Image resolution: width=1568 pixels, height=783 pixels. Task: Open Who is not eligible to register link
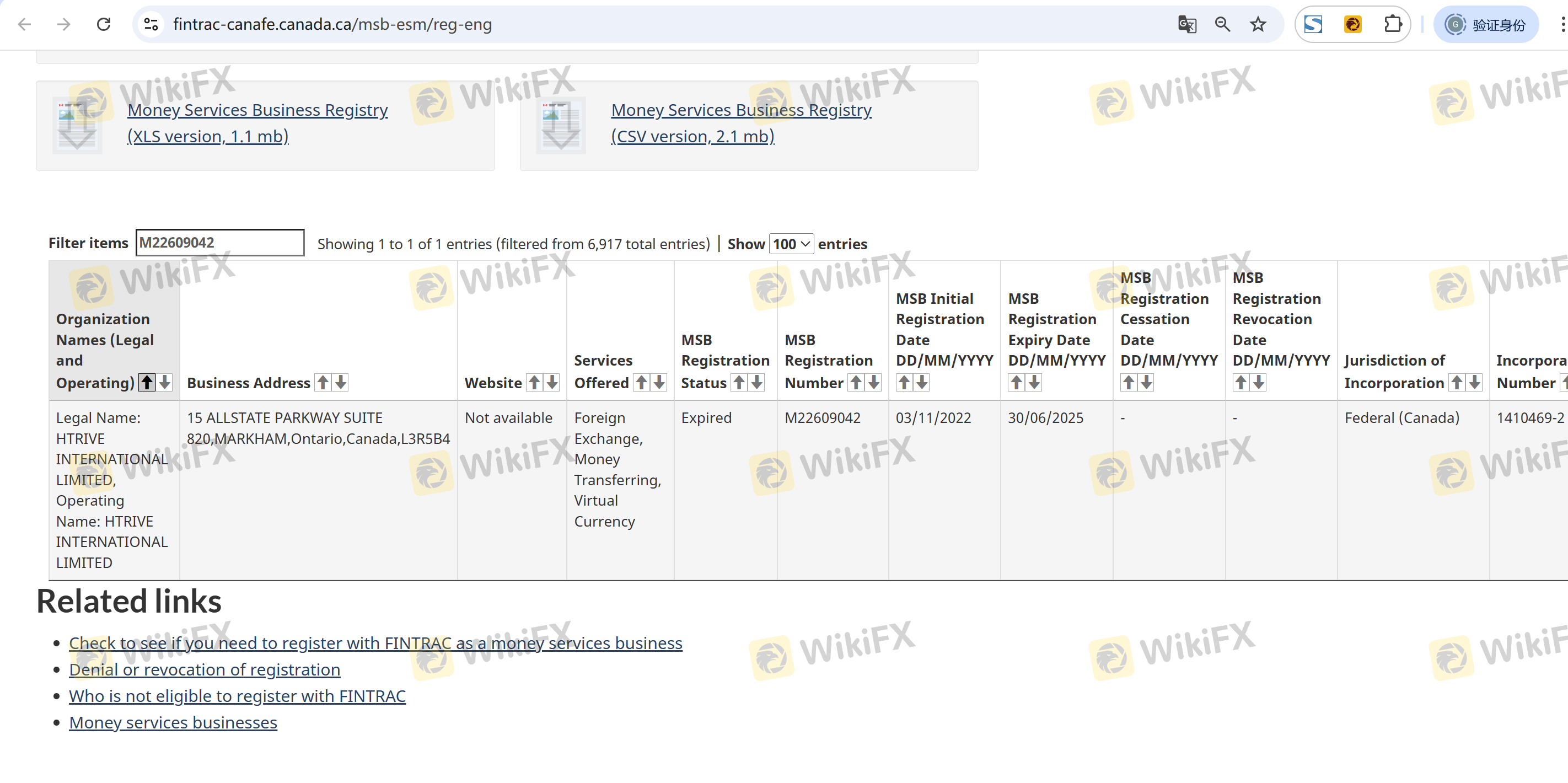click(237, 696)
